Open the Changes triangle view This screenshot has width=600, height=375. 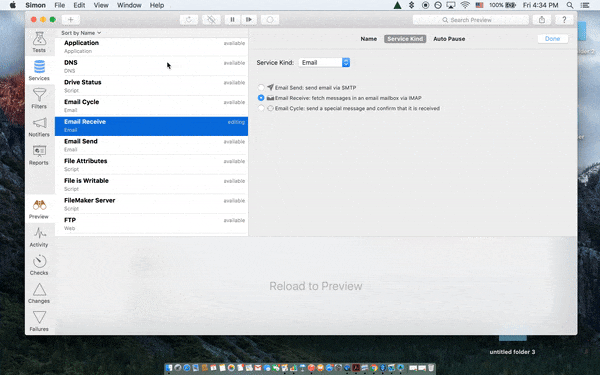coord(39,293)
